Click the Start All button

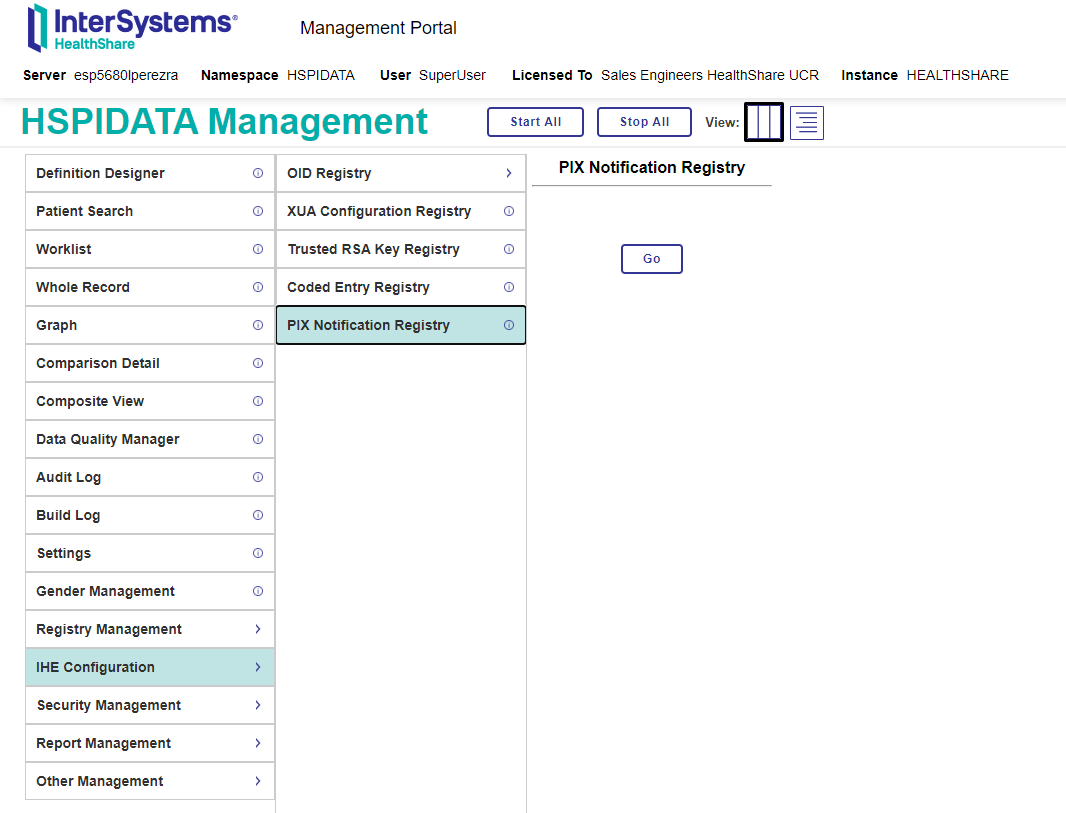(535, 122)
